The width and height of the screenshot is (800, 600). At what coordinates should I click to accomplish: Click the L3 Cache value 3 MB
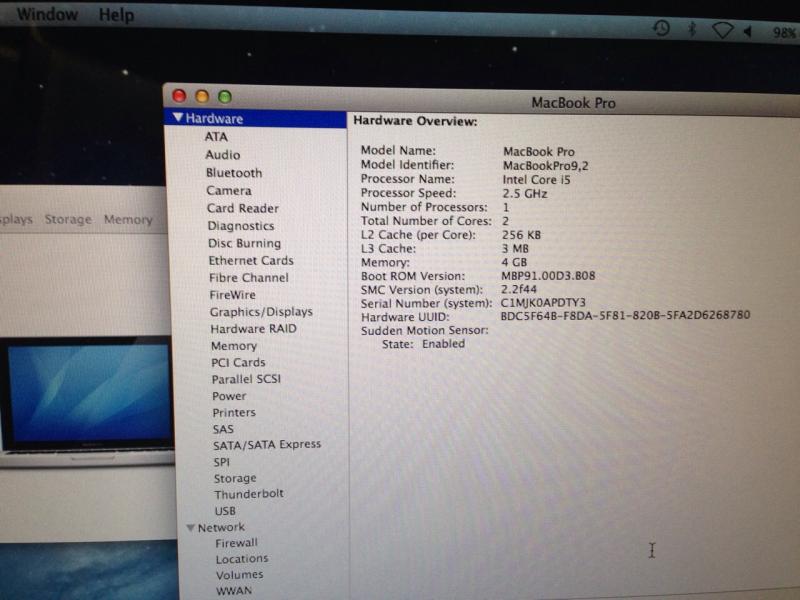pos(515,248)
